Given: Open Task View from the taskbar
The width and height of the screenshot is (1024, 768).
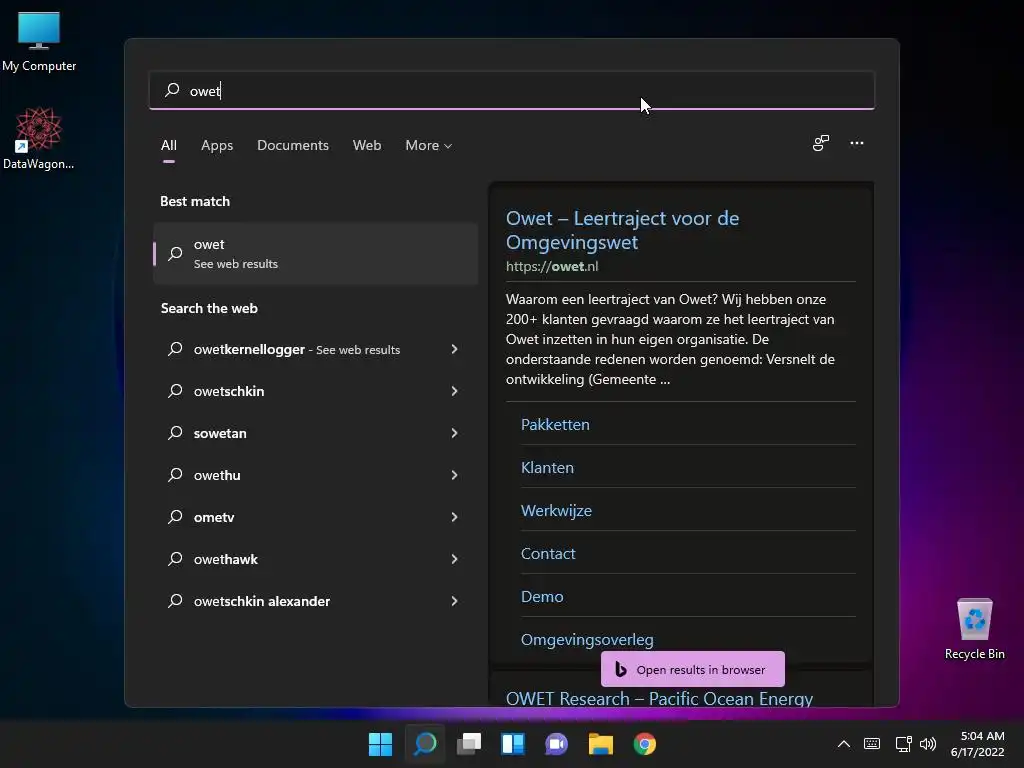Looking at the screenshot, I should coord(469,744).
